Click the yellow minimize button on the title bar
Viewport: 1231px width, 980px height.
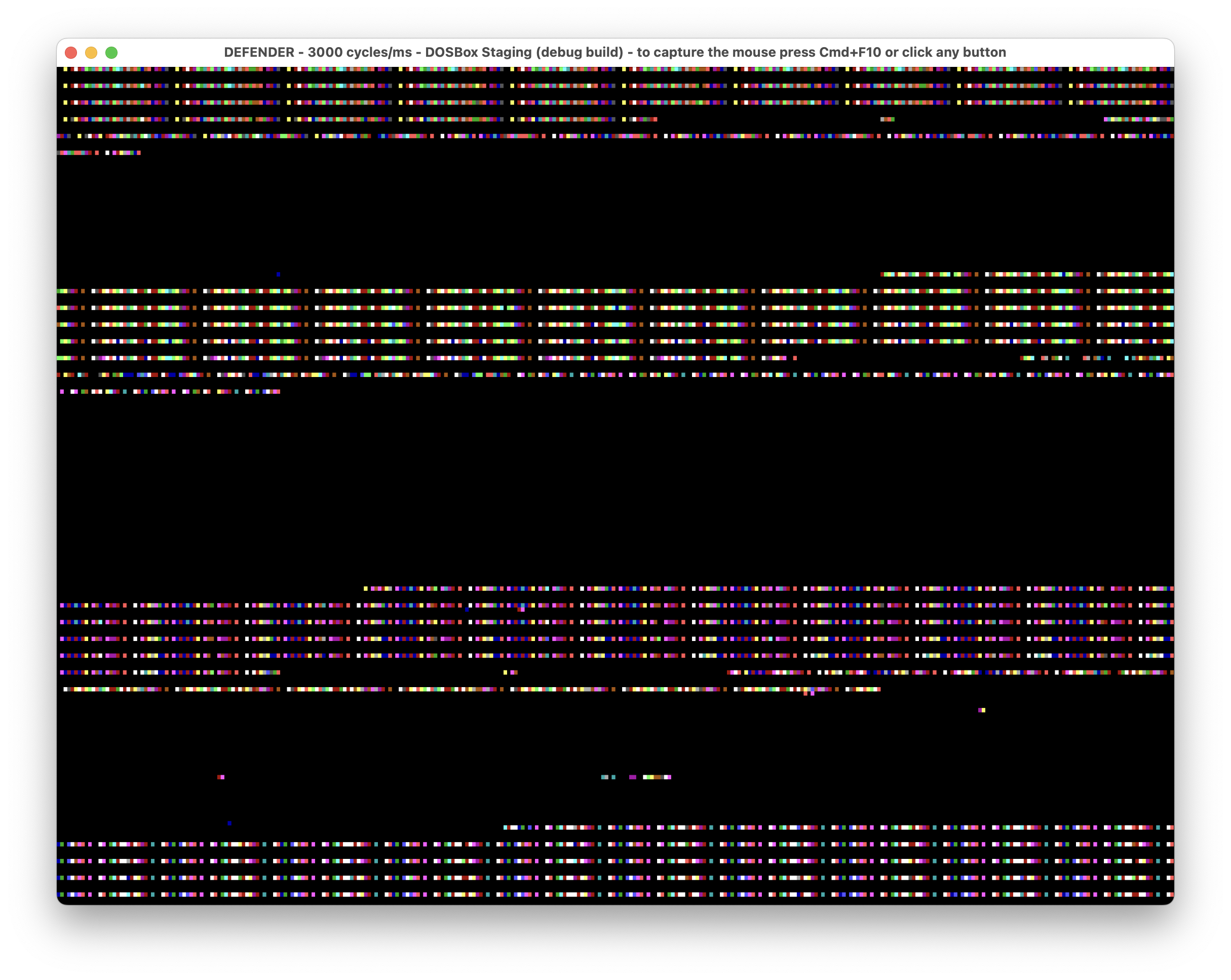coord(91,53)
